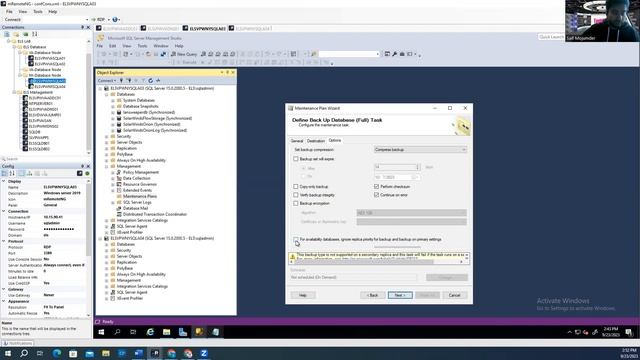This screenshot has width=640, height=360.
Task: Click the host taskbar Chrome icon
Action: point(171,353)
